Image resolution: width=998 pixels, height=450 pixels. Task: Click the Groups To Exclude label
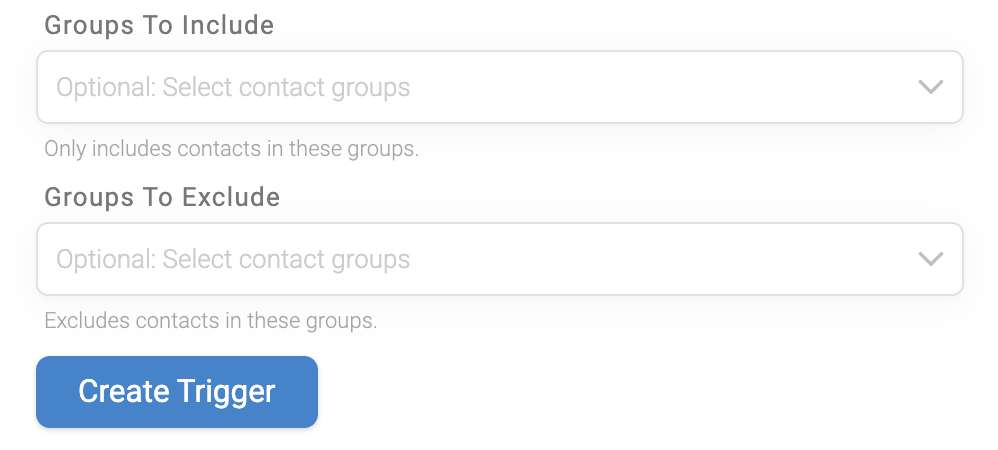coord(162,197)
